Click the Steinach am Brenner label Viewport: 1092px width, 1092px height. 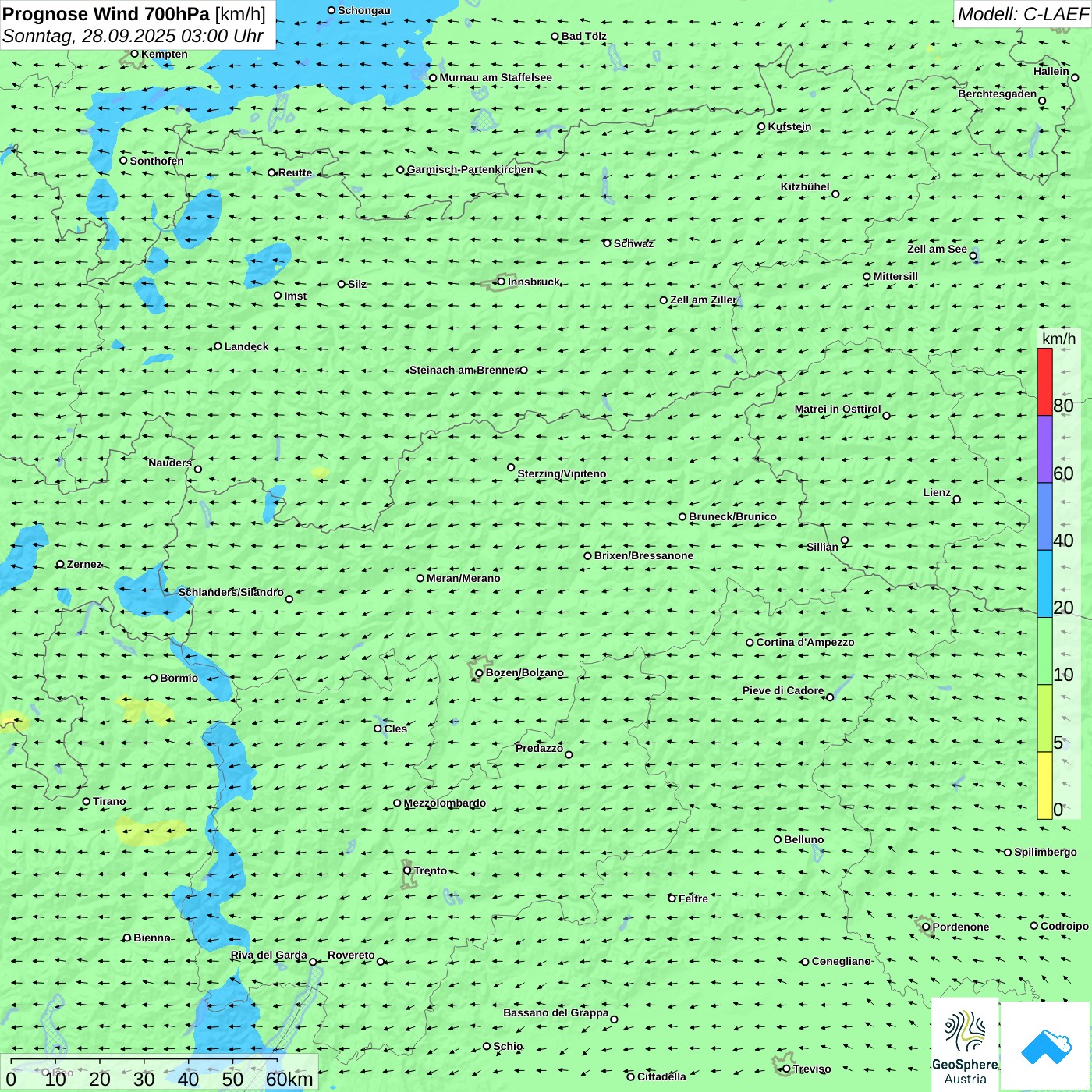(x=464, y=370)
